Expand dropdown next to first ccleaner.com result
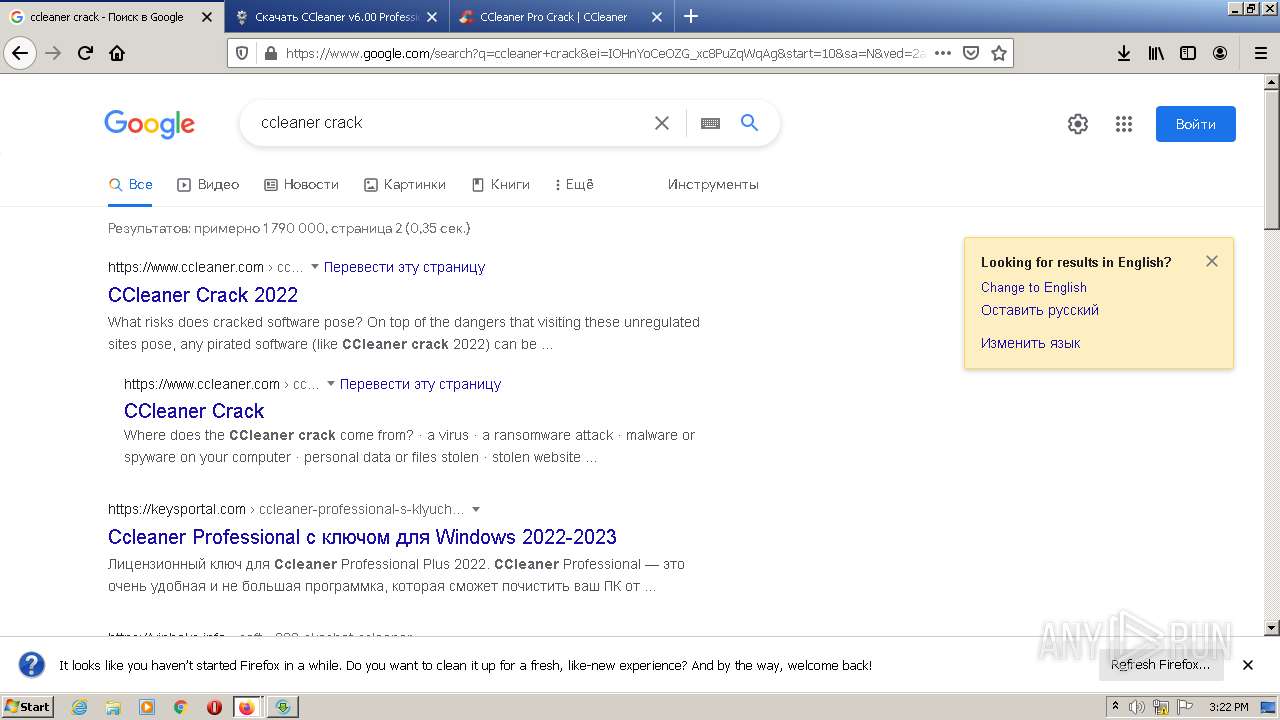This screenshot has height=720, width=1280. tap(314, 267)
